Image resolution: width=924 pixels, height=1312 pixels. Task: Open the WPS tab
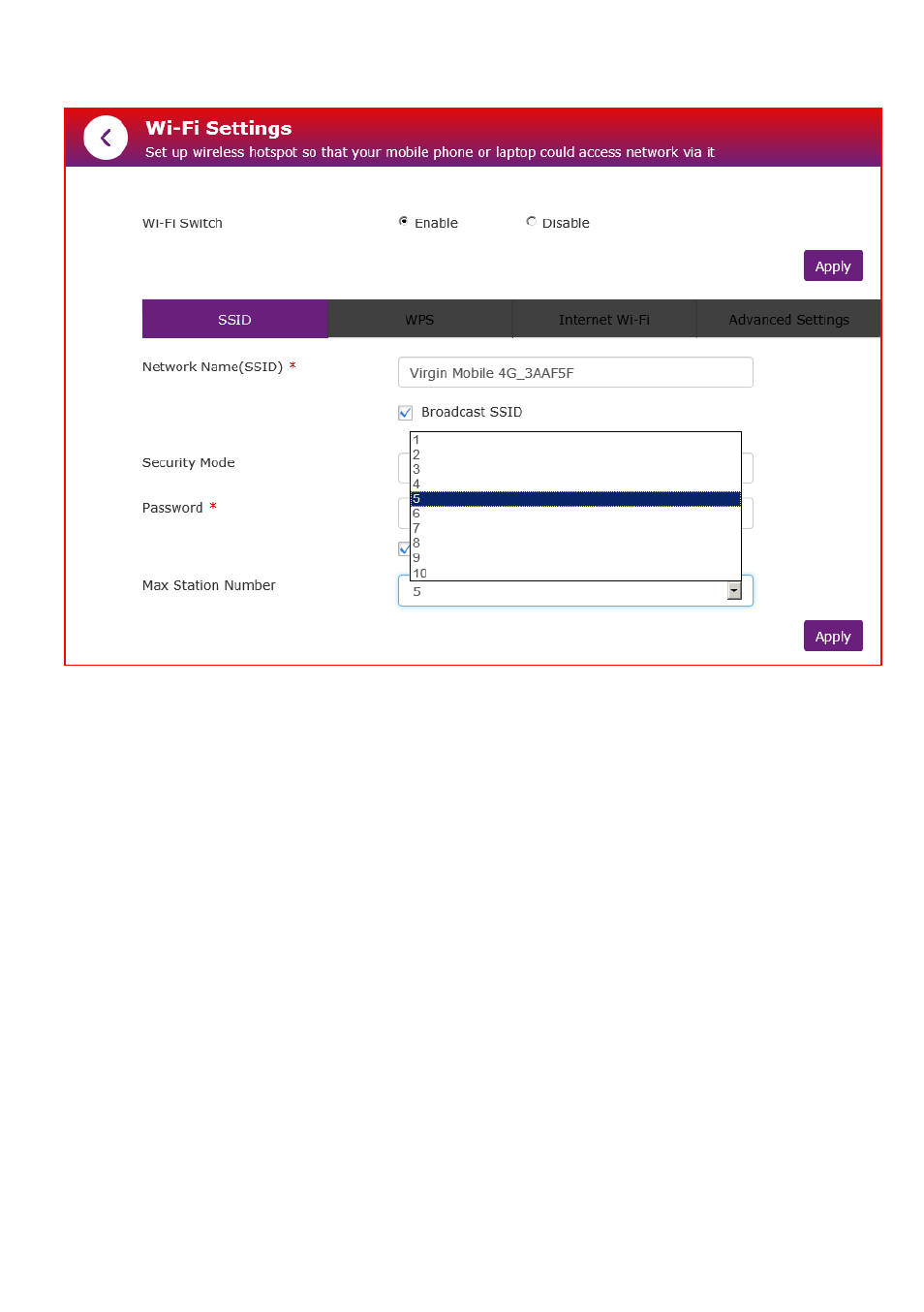419,320
